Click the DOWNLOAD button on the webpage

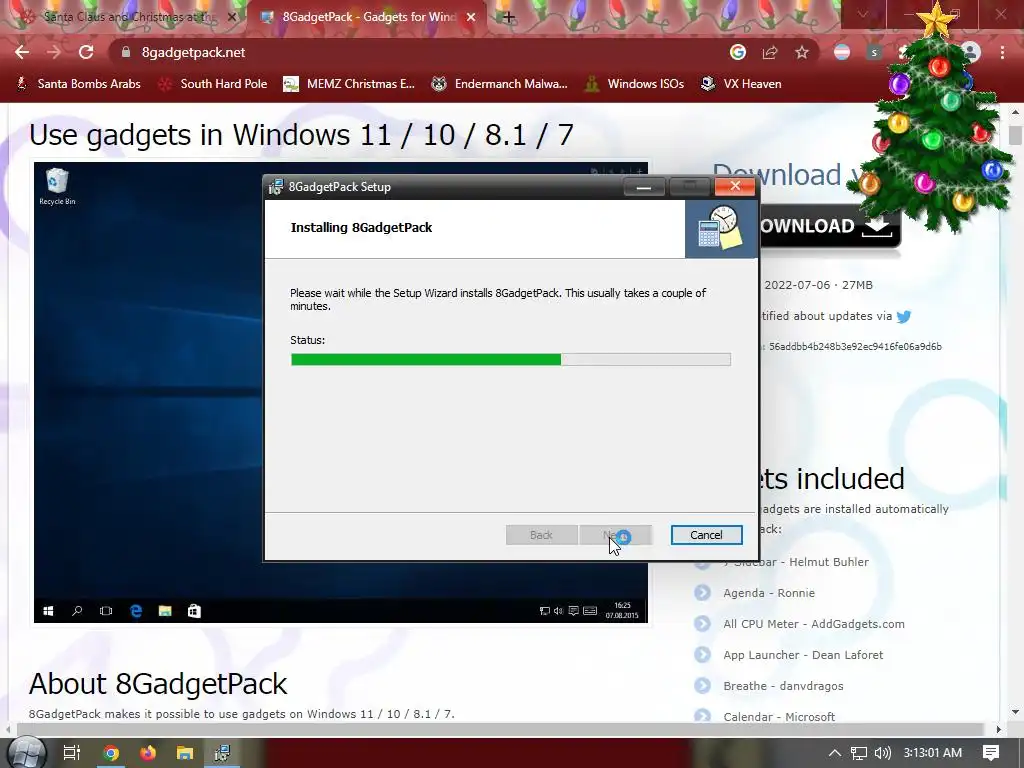click(827, 226)
